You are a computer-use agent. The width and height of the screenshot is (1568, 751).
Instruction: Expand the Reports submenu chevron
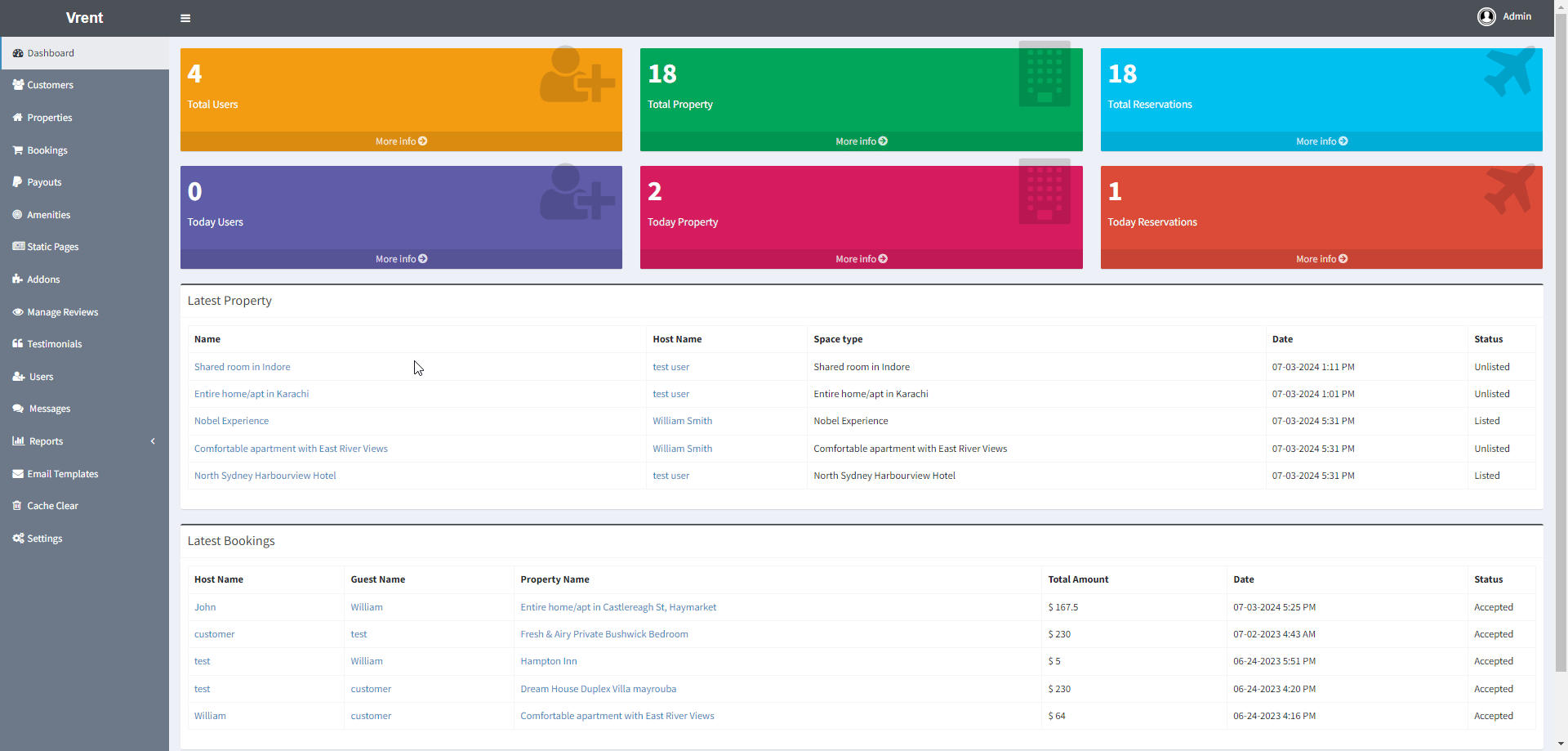(153, 441)
